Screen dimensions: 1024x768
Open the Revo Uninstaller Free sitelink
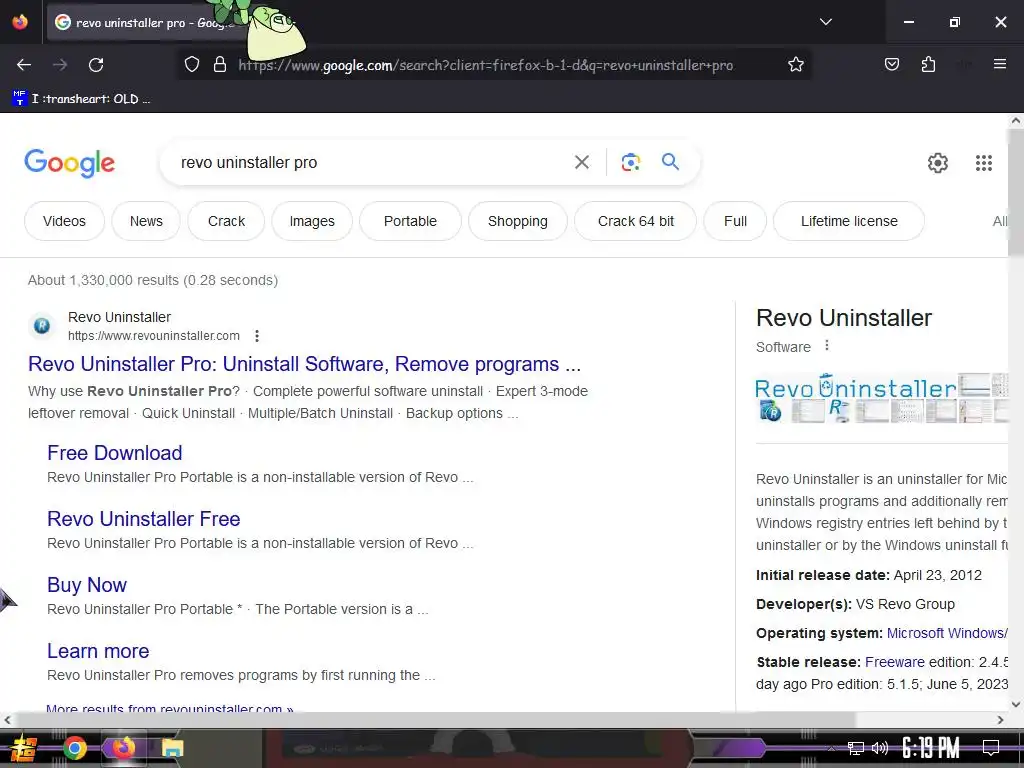pyautogui.click(x=144, y=519)
